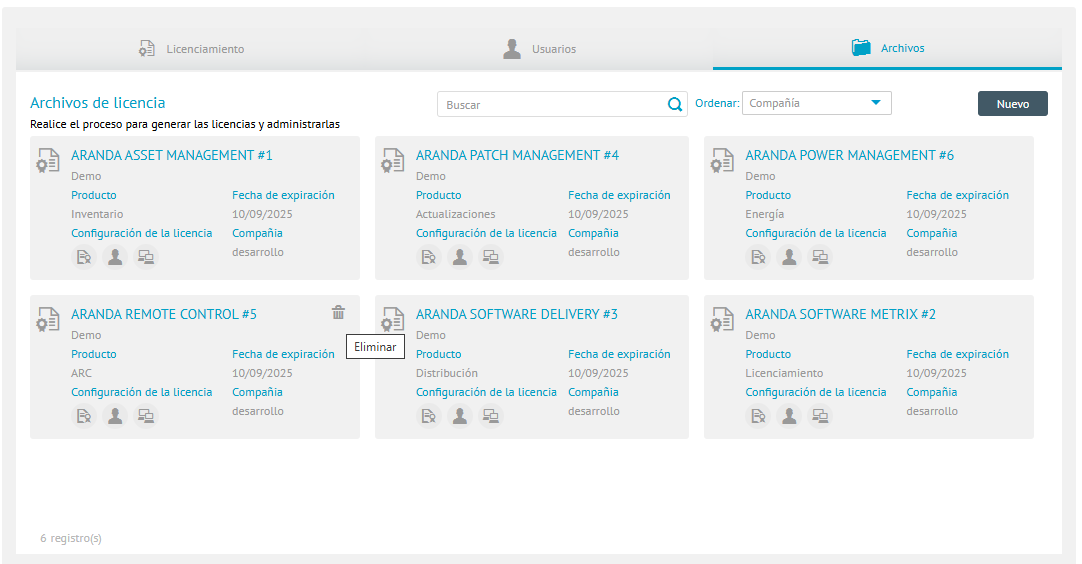Image resolution: width=1082 pixels, height=564 pixels.
Task: Click 'desarrollo' company in Software Delivery card
Action: (593, 411)
